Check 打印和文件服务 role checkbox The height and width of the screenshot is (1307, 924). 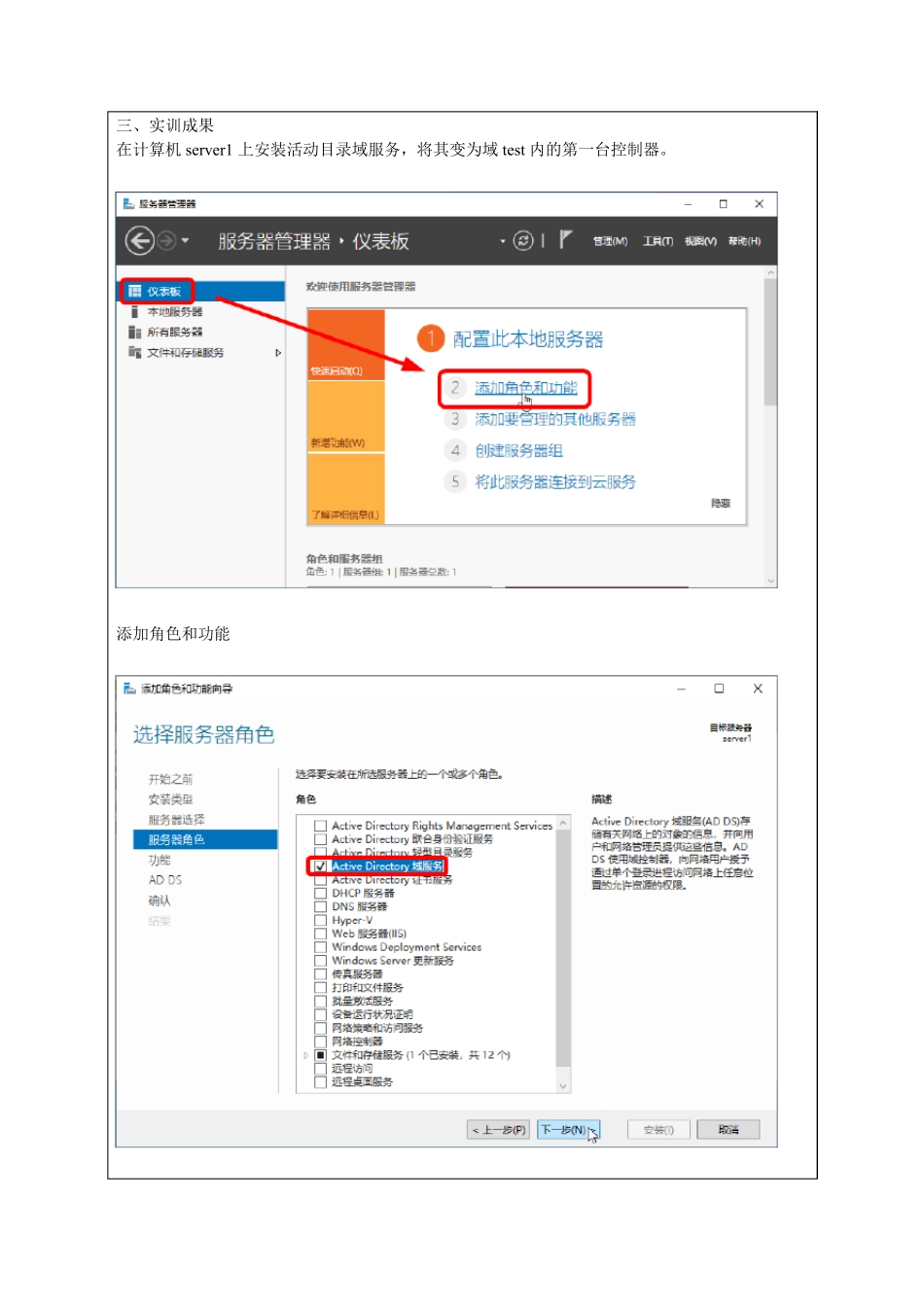[x=320, y=987]
